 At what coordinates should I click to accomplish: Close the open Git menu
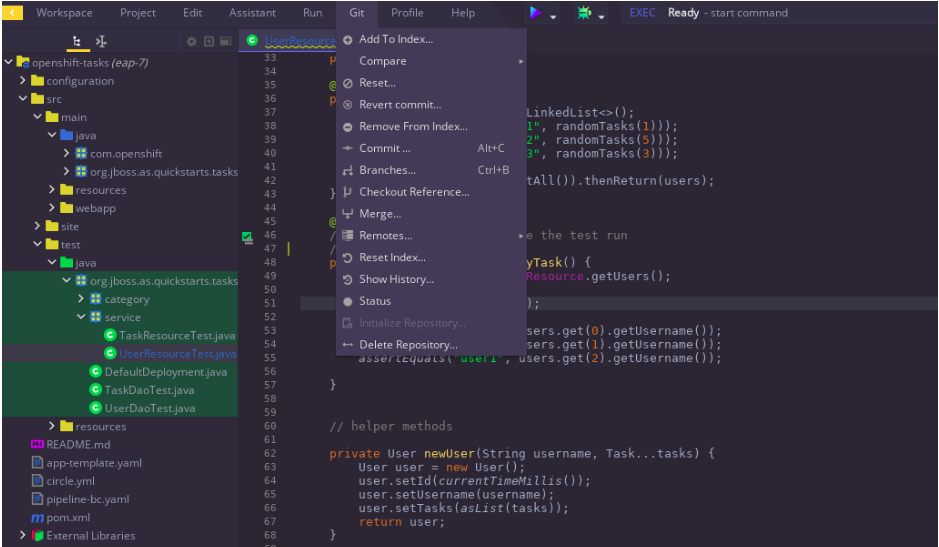357,13
